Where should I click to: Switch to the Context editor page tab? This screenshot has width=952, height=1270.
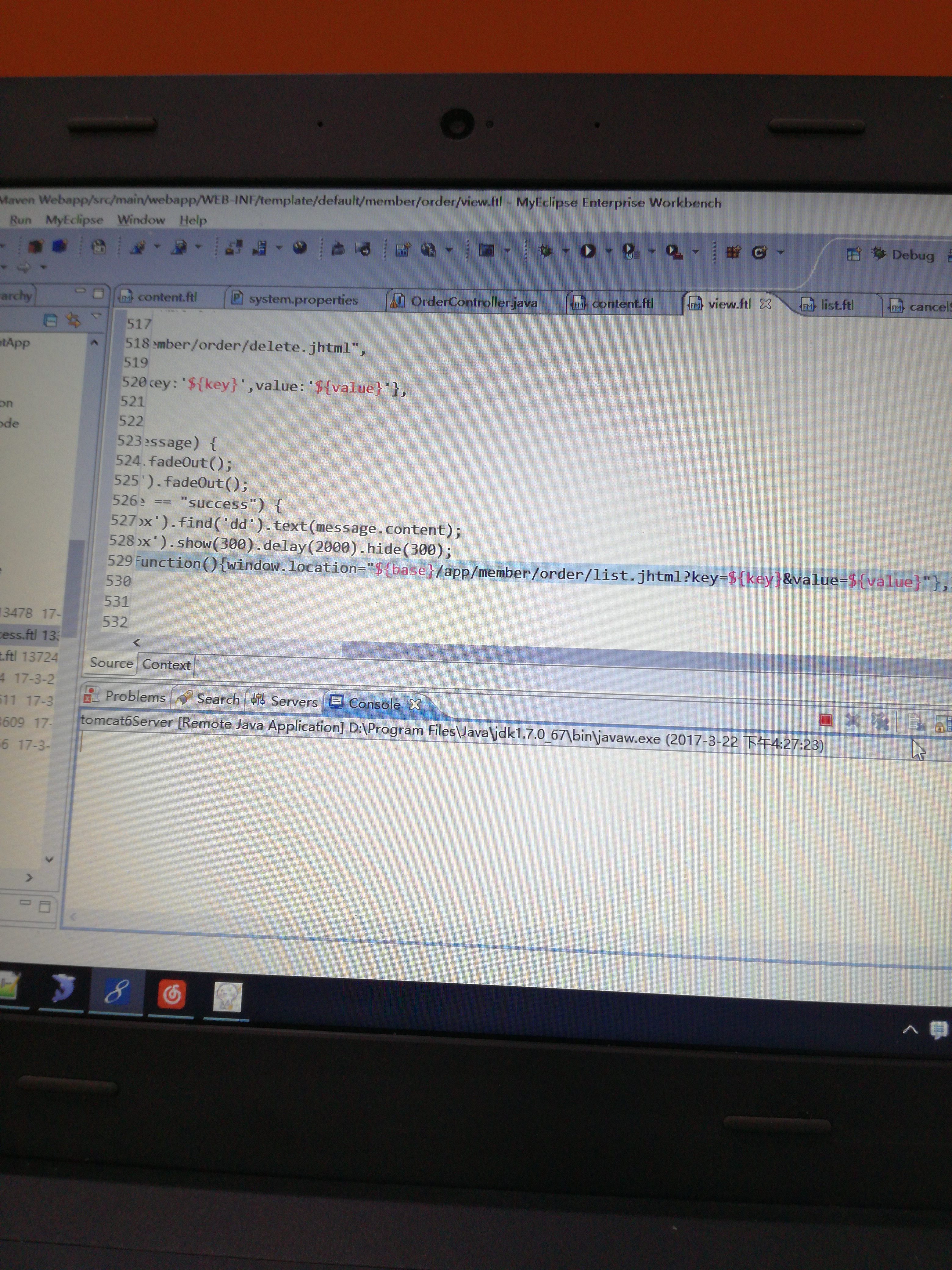point(166,665)
